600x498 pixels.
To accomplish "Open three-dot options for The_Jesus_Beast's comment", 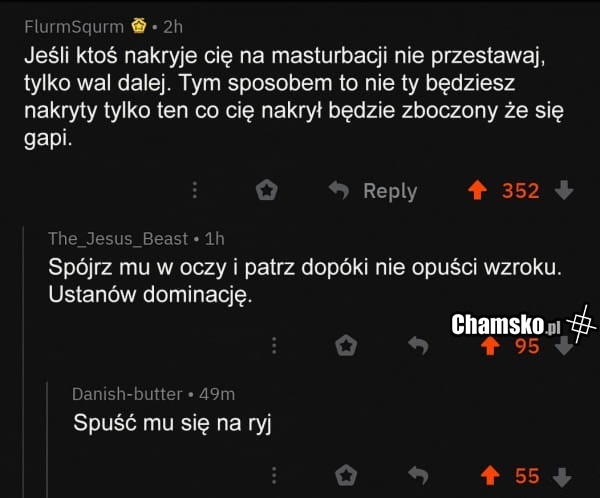I will pyautogui.click(x=275, y=346).
